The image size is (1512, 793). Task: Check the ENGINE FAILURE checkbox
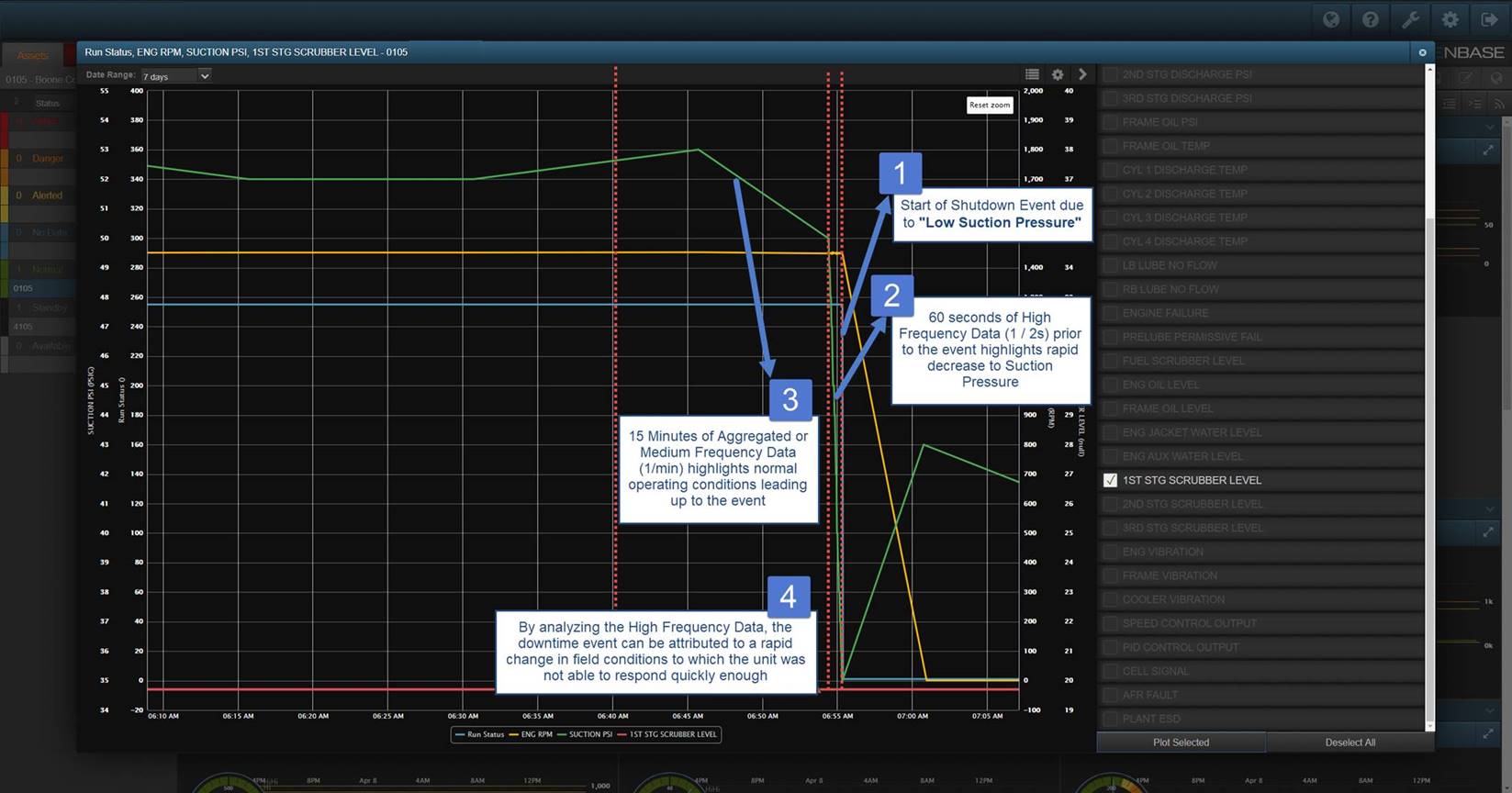pos(1110,313)
